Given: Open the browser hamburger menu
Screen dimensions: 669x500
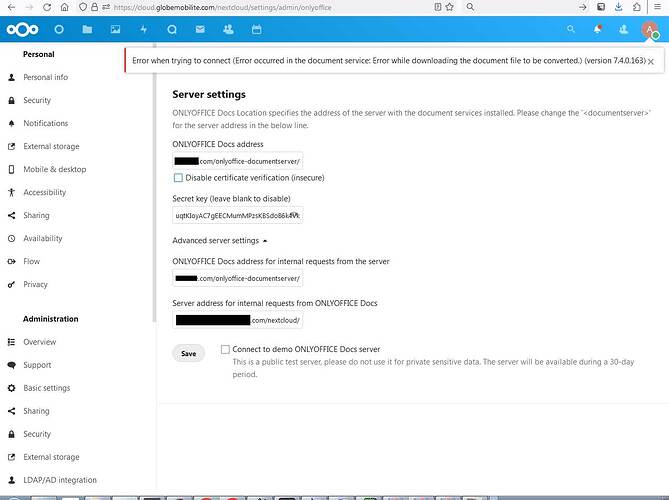Looking at the screenshot, I should pos(657,7).
